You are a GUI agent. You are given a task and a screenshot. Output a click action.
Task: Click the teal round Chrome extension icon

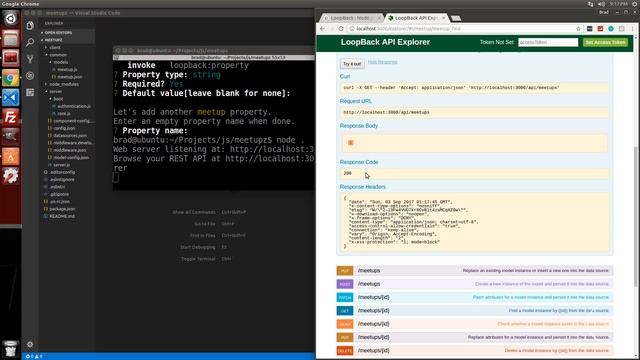pos(611,29)
